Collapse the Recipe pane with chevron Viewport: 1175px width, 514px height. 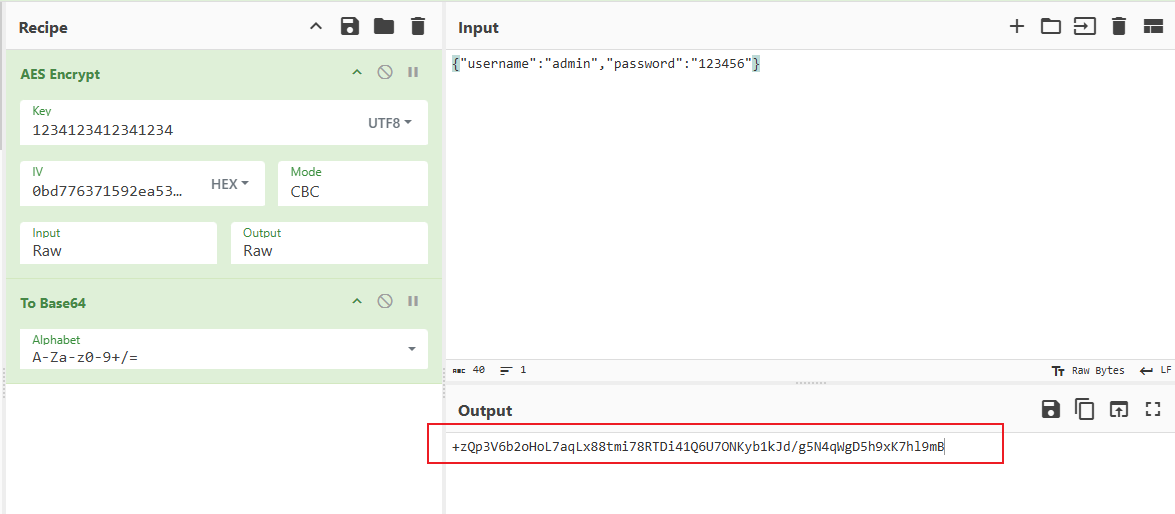pyautogui.click(x=316, y=27)
